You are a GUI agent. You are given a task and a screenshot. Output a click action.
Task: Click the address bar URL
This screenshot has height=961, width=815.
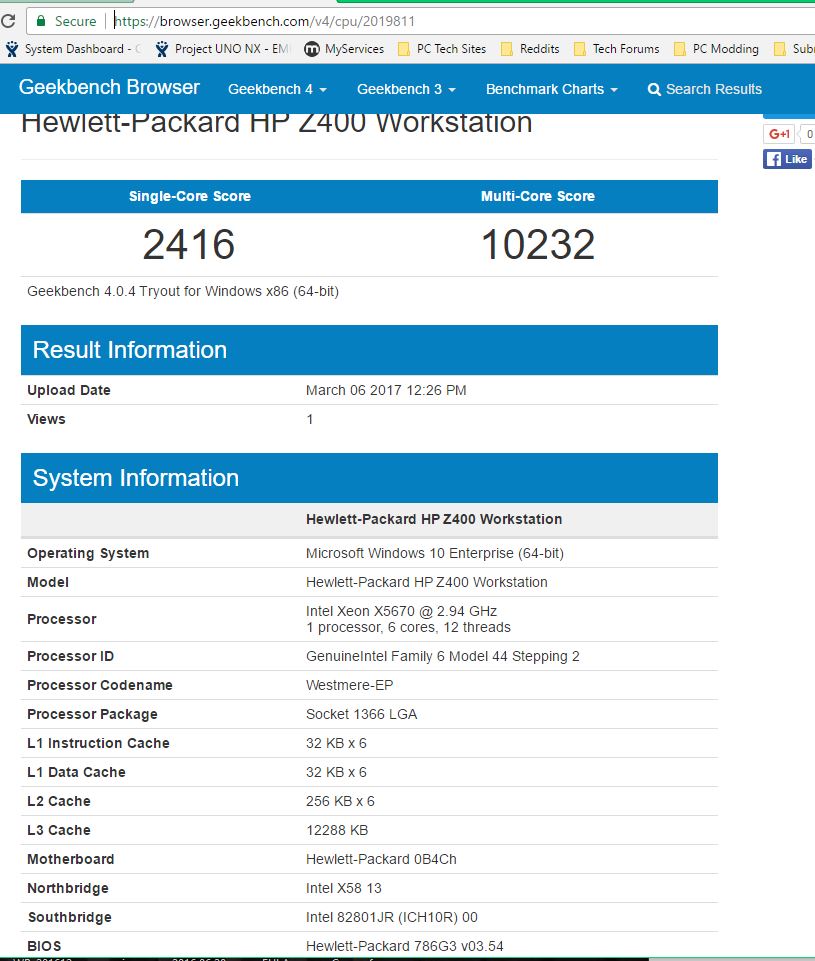tap(265, 21)
